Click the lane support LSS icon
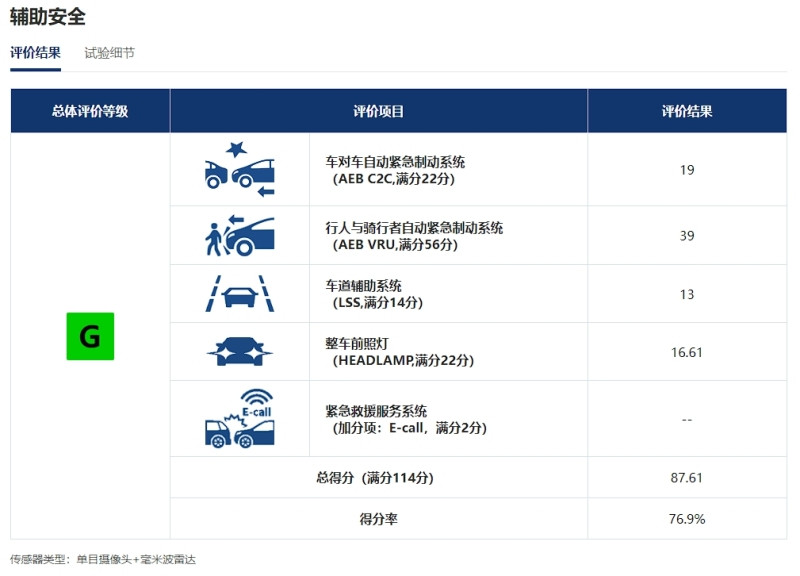The height and width of the screenshot is (576, 800). coord(240,293)
